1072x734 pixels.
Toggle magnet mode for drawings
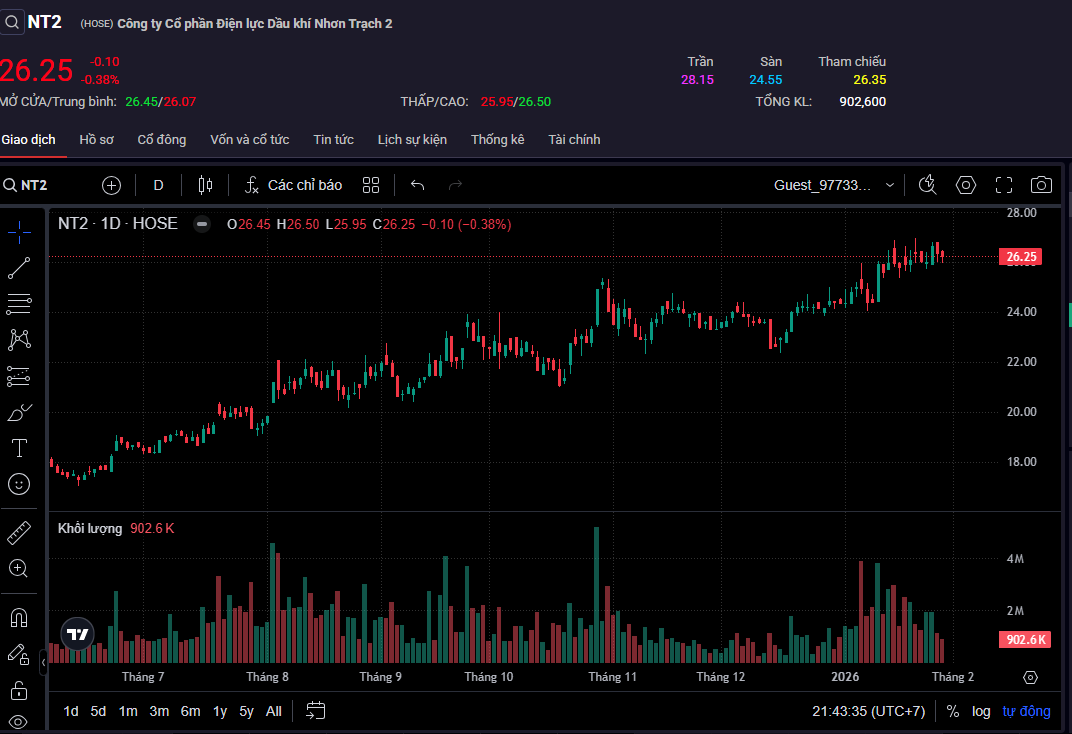[x=19, y=617]
